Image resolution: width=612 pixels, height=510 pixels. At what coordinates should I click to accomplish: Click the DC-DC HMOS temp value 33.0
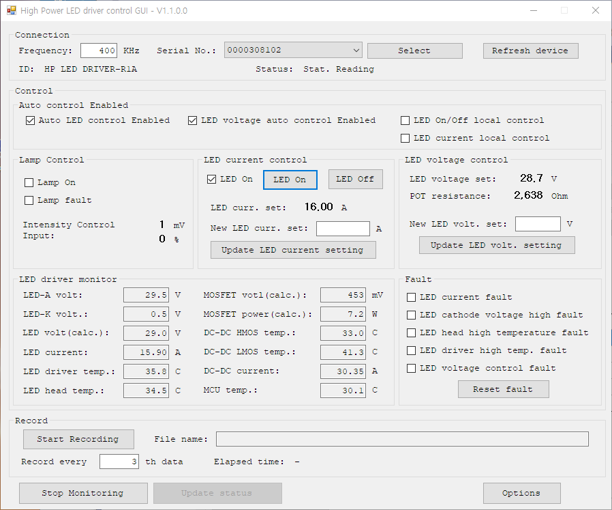tap(343, 333)
